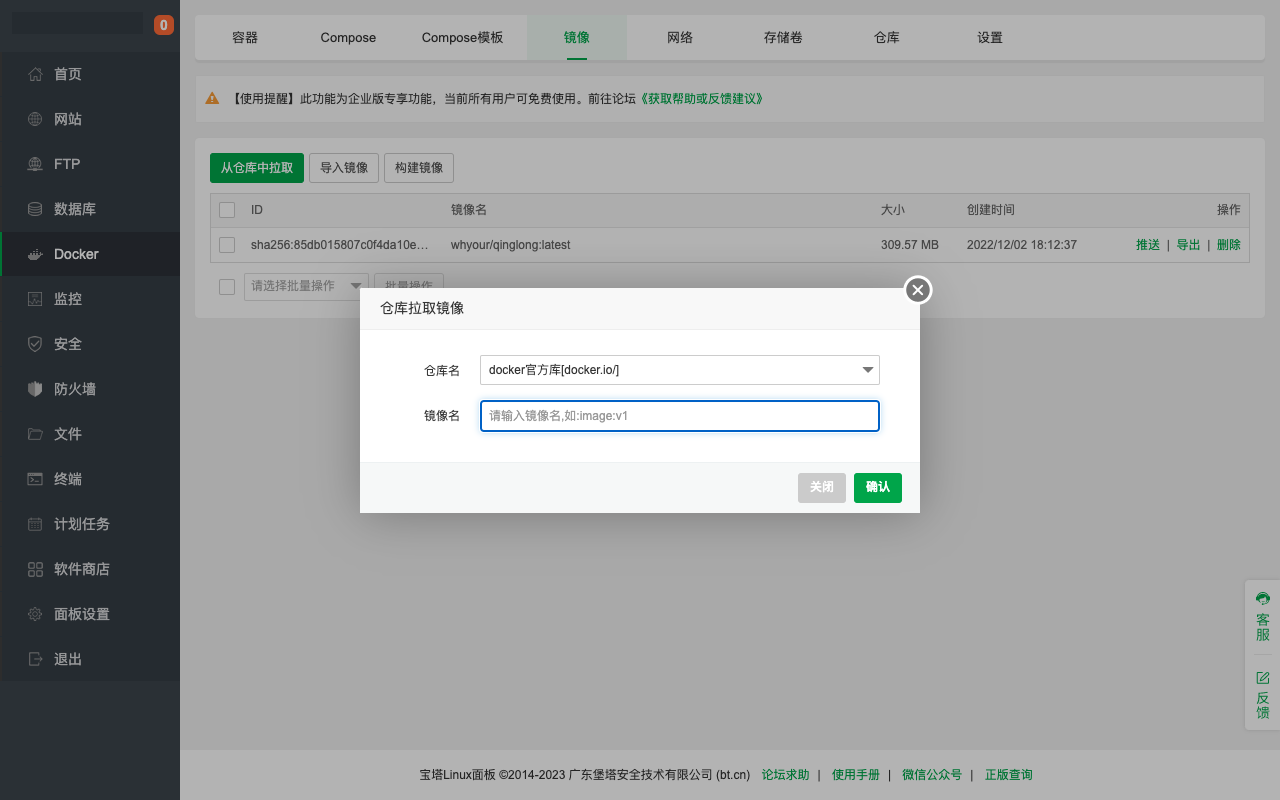
Task: Check the bottom batch operation checkbox
Action: click(226, 286)
